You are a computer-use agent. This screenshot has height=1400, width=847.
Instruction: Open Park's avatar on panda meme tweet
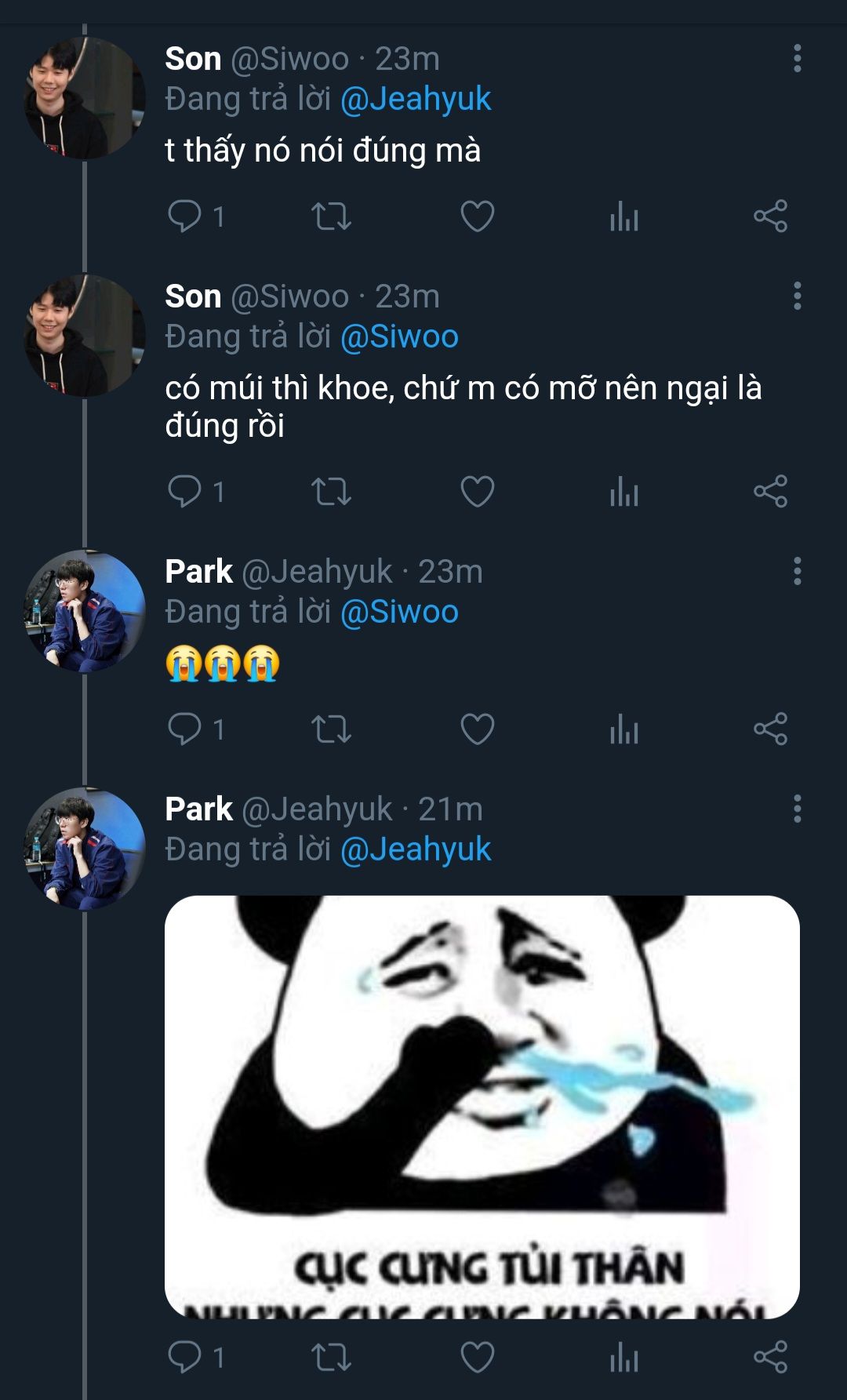[x=85, y=849]
